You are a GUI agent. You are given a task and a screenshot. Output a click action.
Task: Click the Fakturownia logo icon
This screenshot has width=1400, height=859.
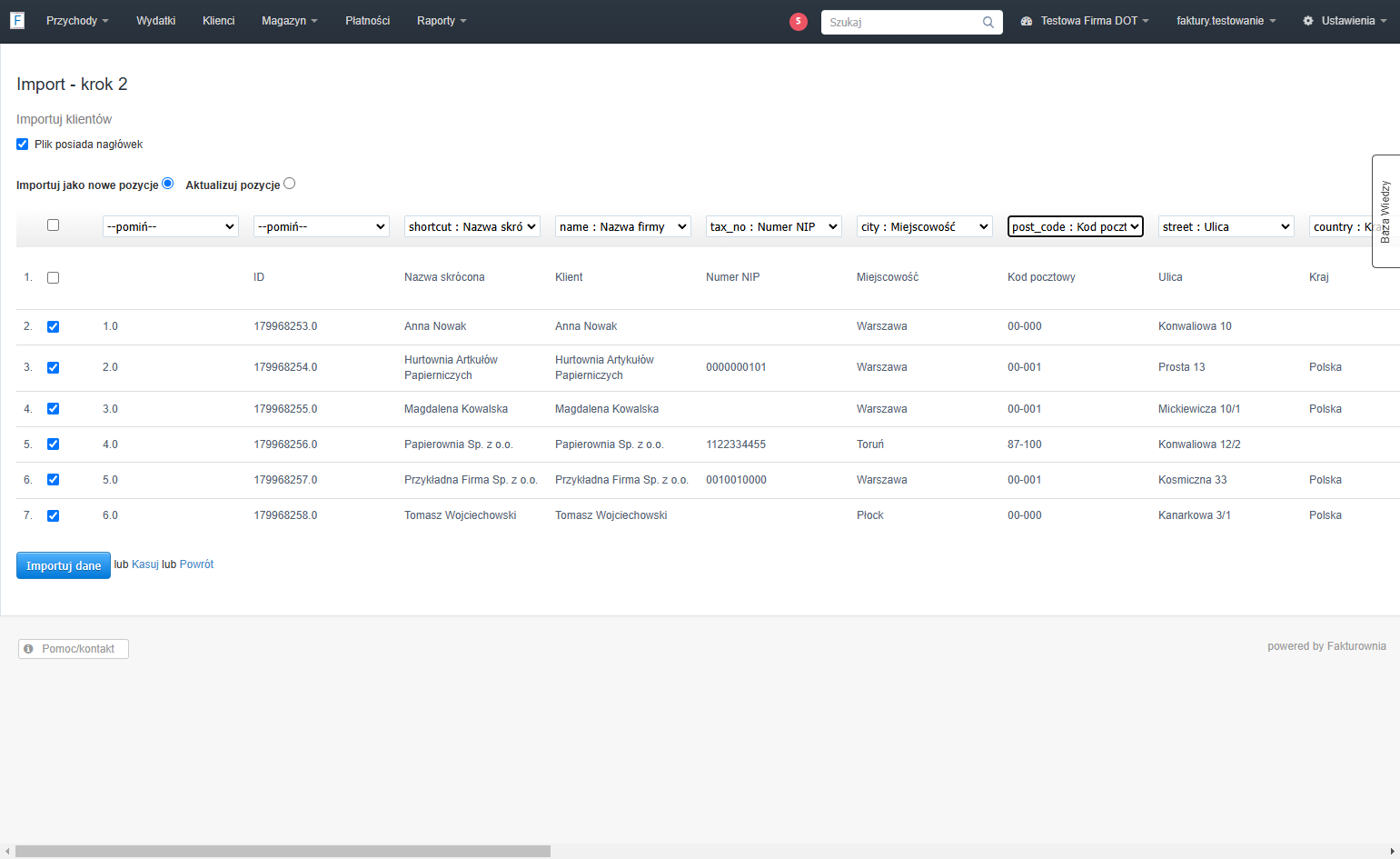pyautogui.click(x=17, y=20)
